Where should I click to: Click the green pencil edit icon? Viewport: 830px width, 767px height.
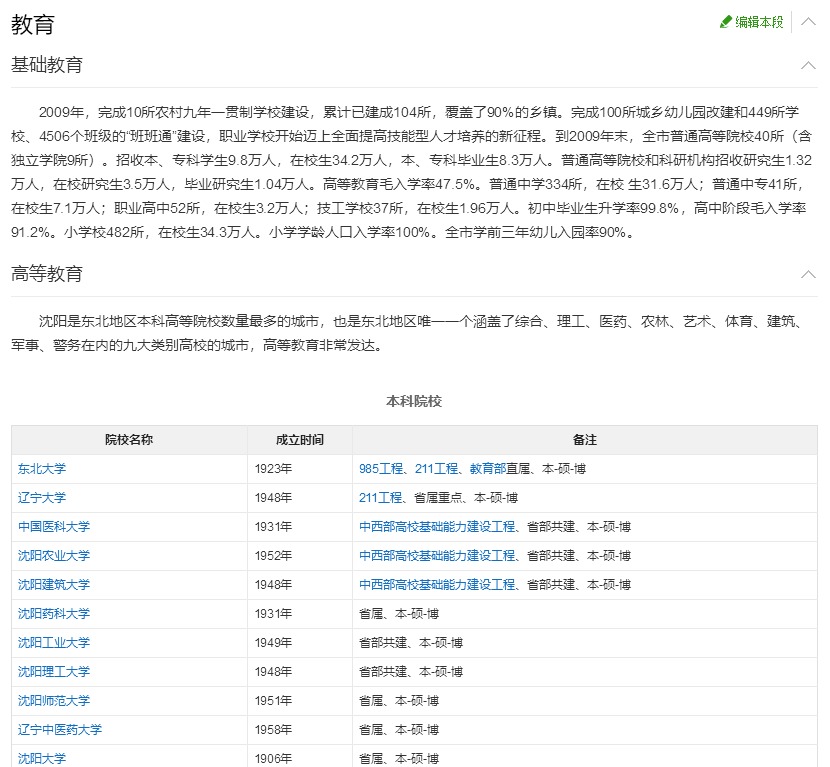(725, 22)
